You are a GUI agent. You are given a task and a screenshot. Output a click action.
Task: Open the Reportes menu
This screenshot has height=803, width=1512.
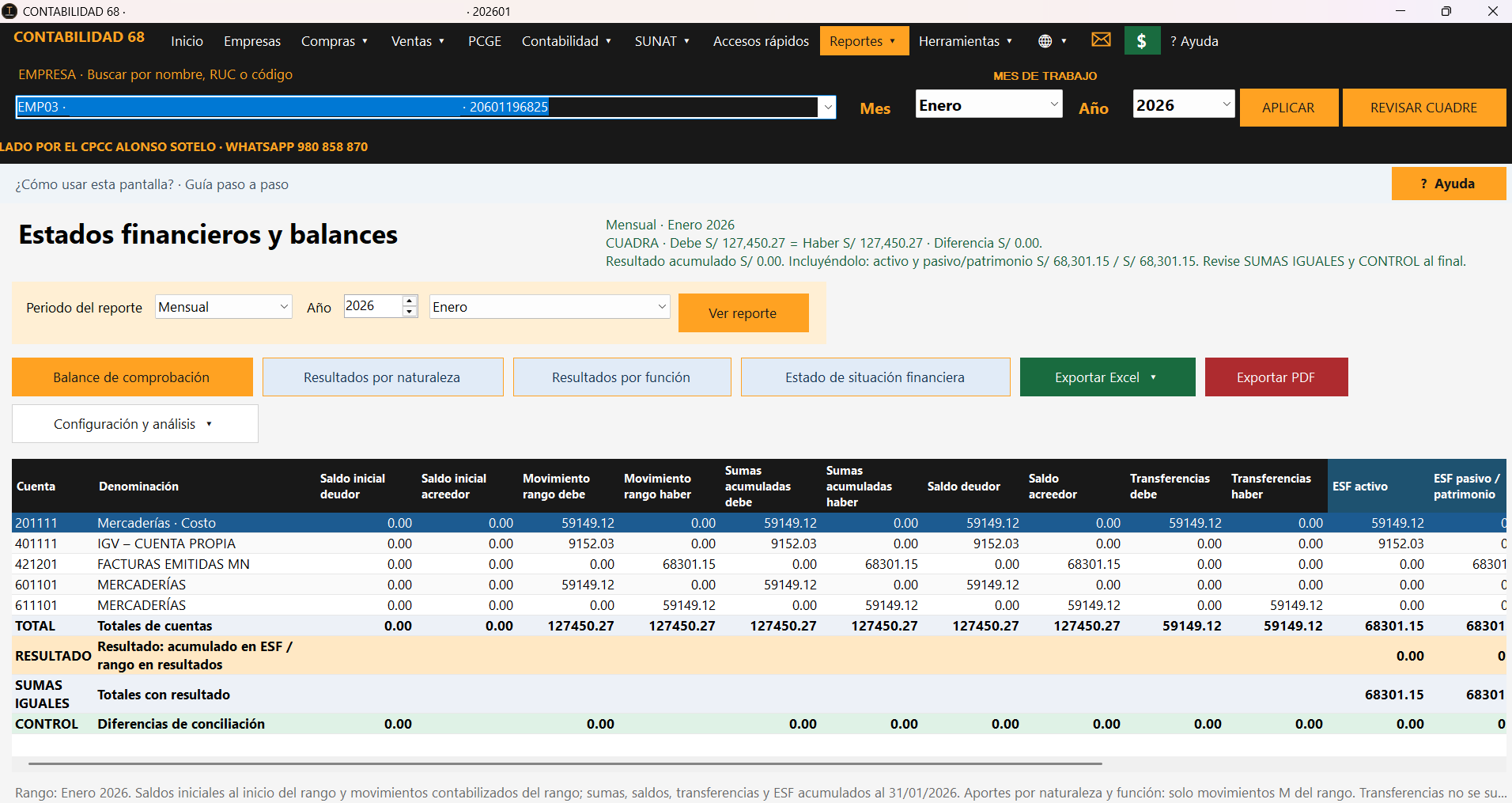point(864,41)
